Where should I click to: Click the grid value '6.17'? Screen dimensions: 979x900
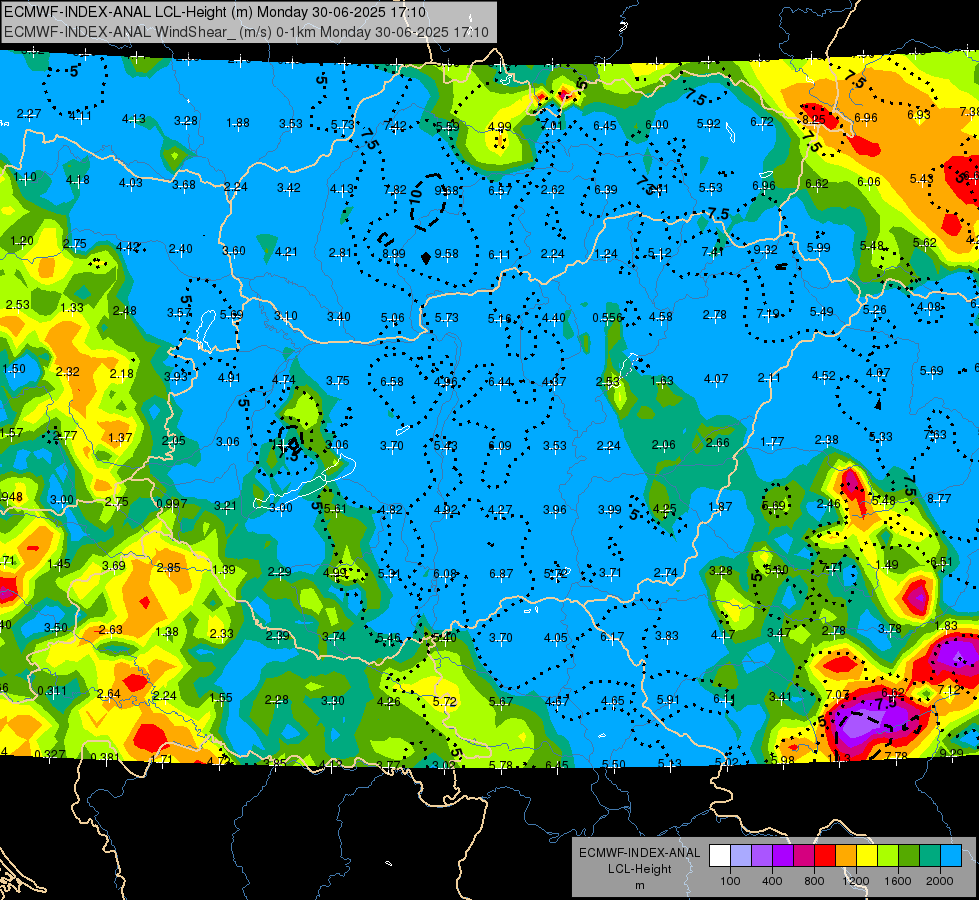pyautogui.click(x=612, y=636)
